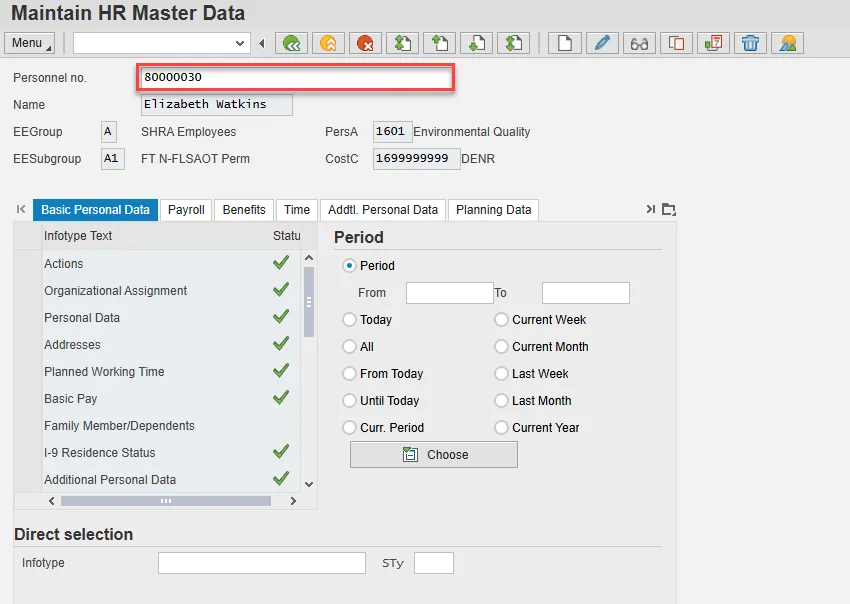
Task: Click the Copy record icon
Action: [x=676, y=43]
